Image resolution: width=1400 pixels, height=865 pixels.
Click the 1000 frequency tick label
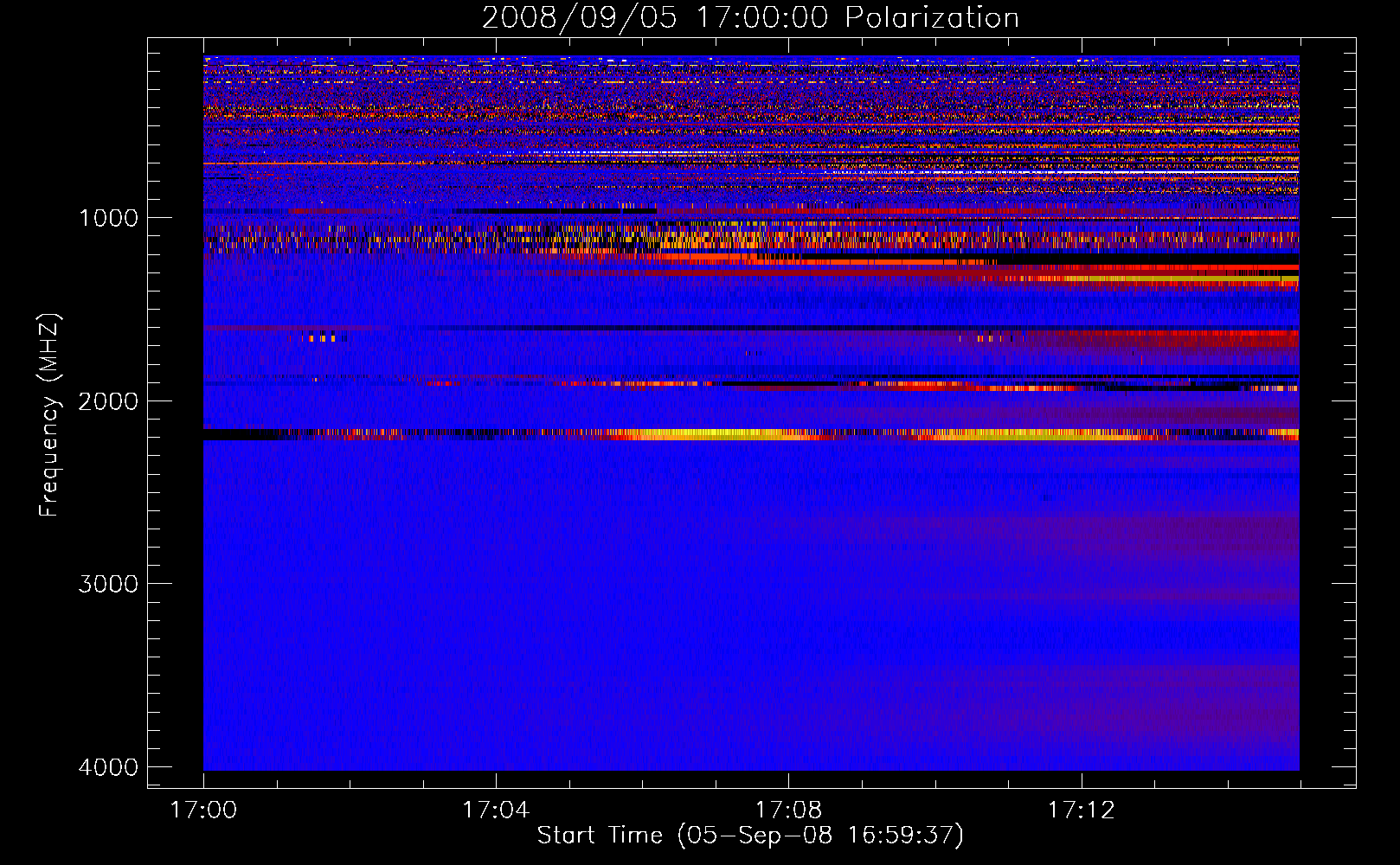[108, 218]
